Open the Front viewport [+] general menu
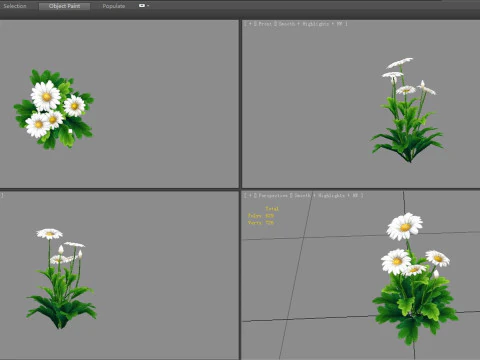The image size is (480, 360). pos(250,24)
